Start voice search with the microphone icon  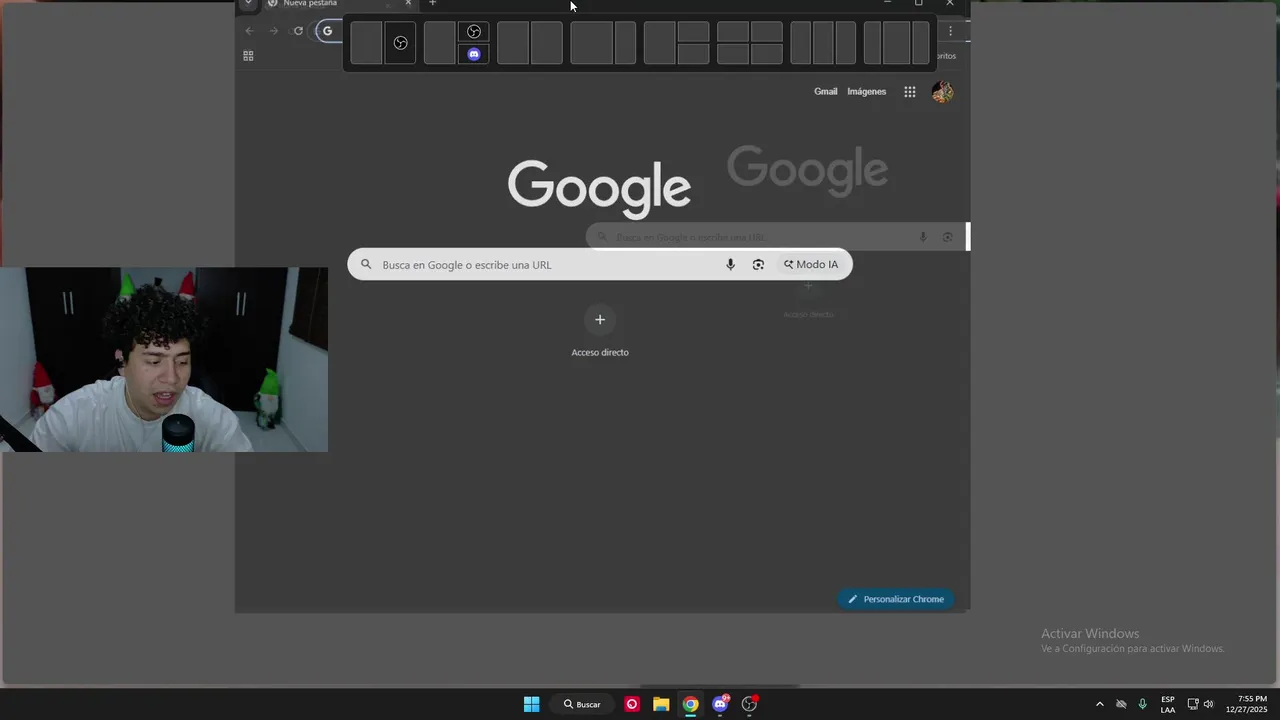pos(731,265)
